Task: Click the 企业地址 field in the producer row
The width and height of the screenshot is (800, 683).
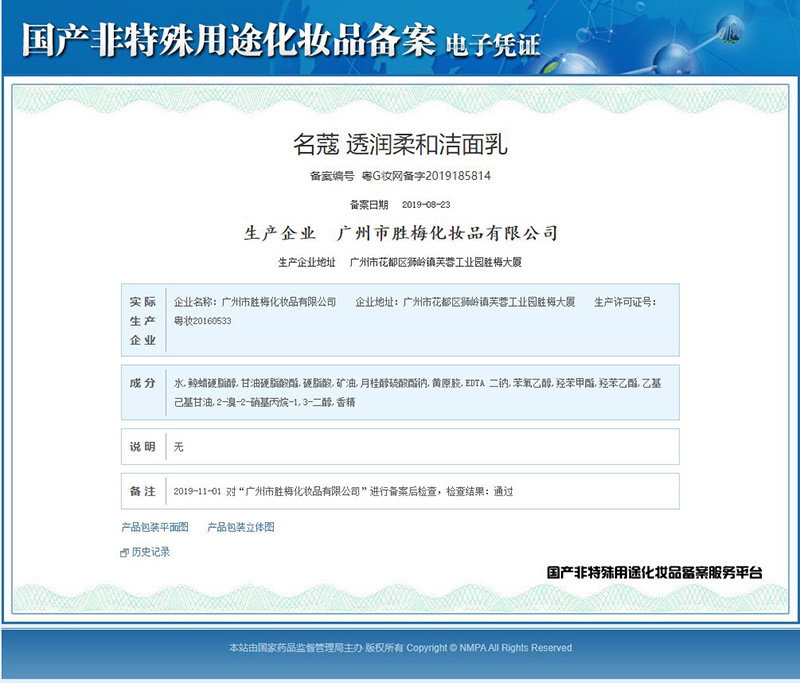Action: tap(465, 302)
